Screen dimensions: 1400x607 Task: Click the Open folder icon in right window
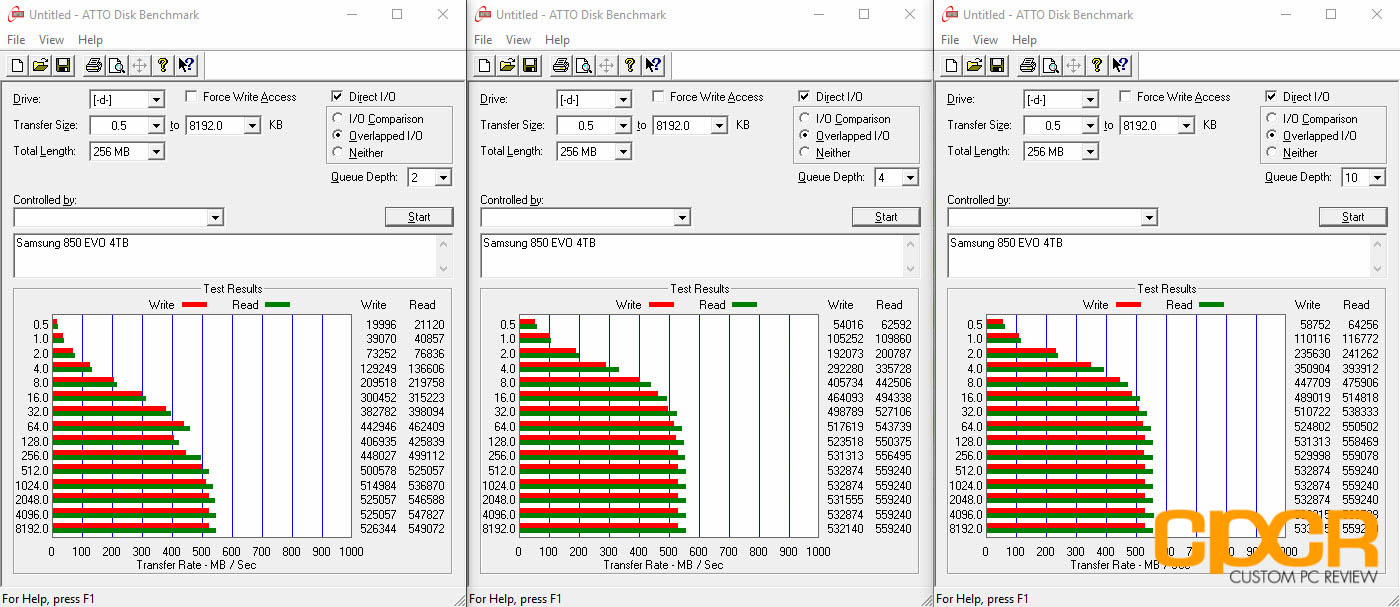tap(974, 66)
